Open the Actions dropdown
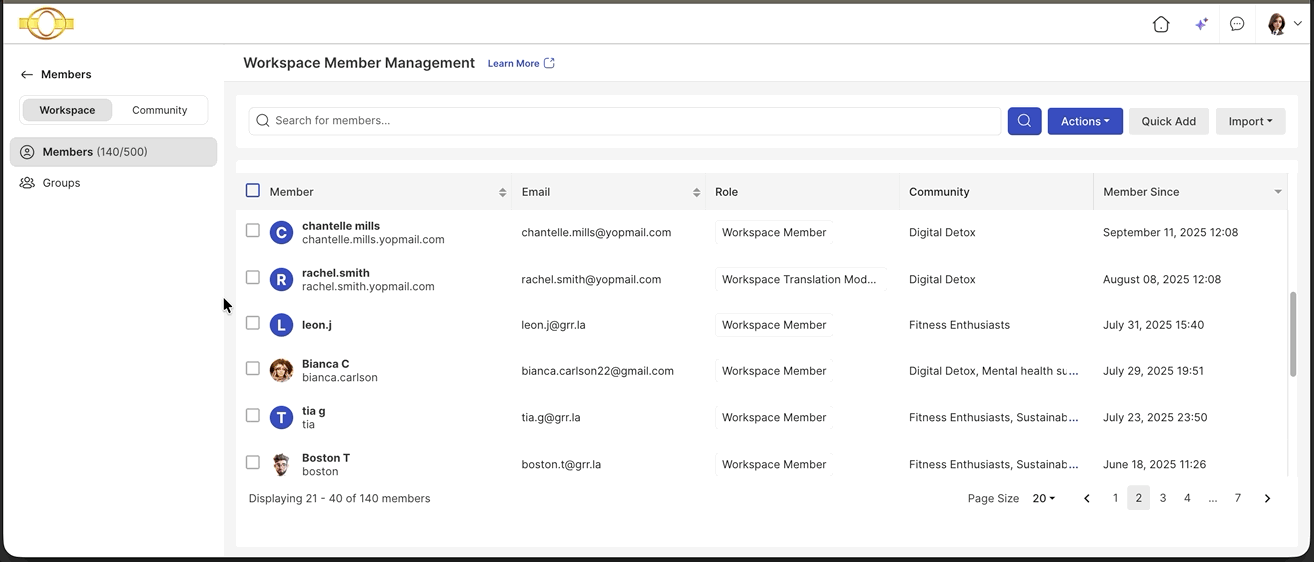Image resolution: width=1314 pixels, height=562 pixels. [x=1085, y=121]
